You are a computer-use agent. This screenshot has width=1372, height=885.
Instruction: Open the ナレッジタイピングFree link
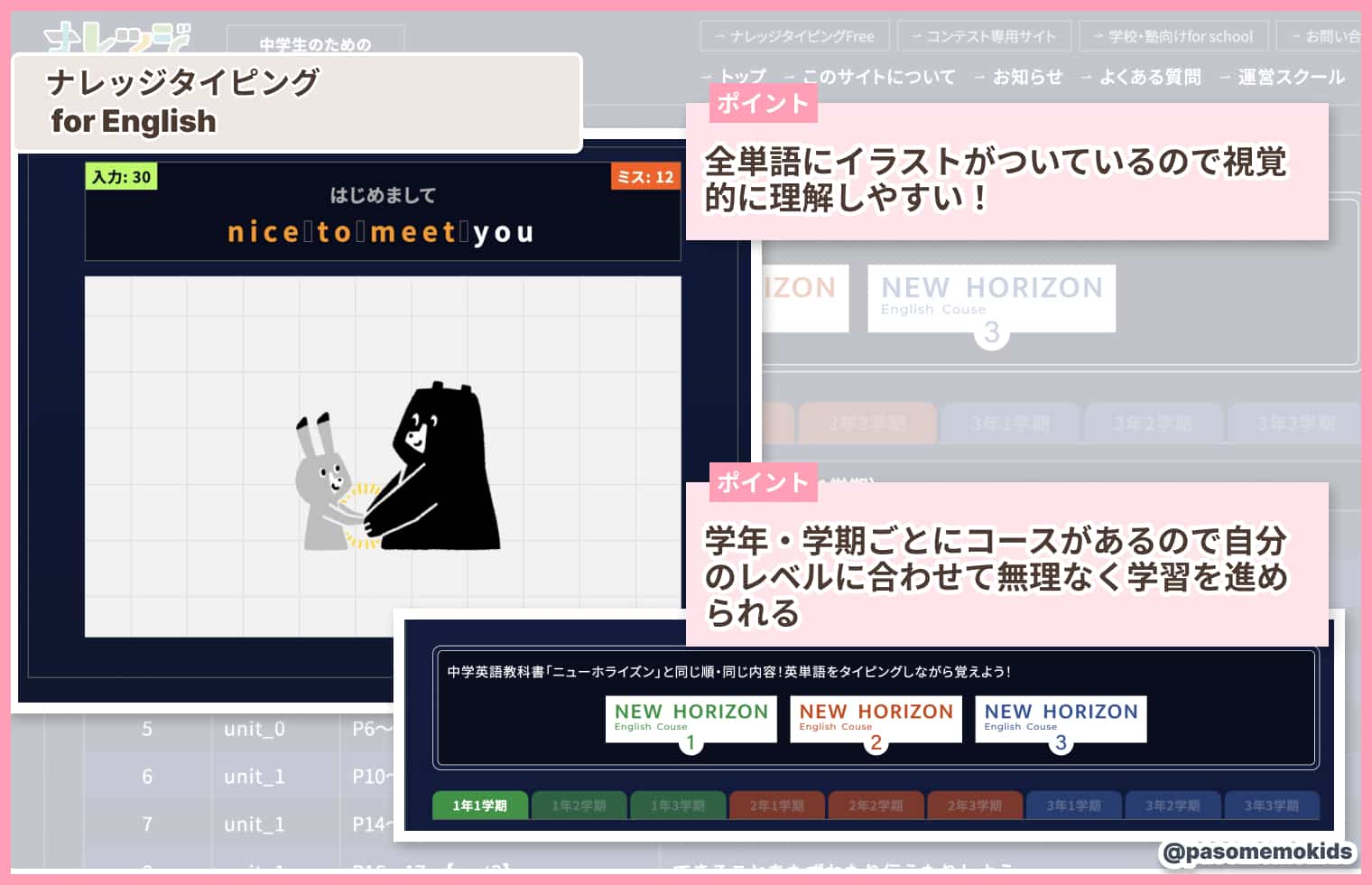[x=794, y=36]
